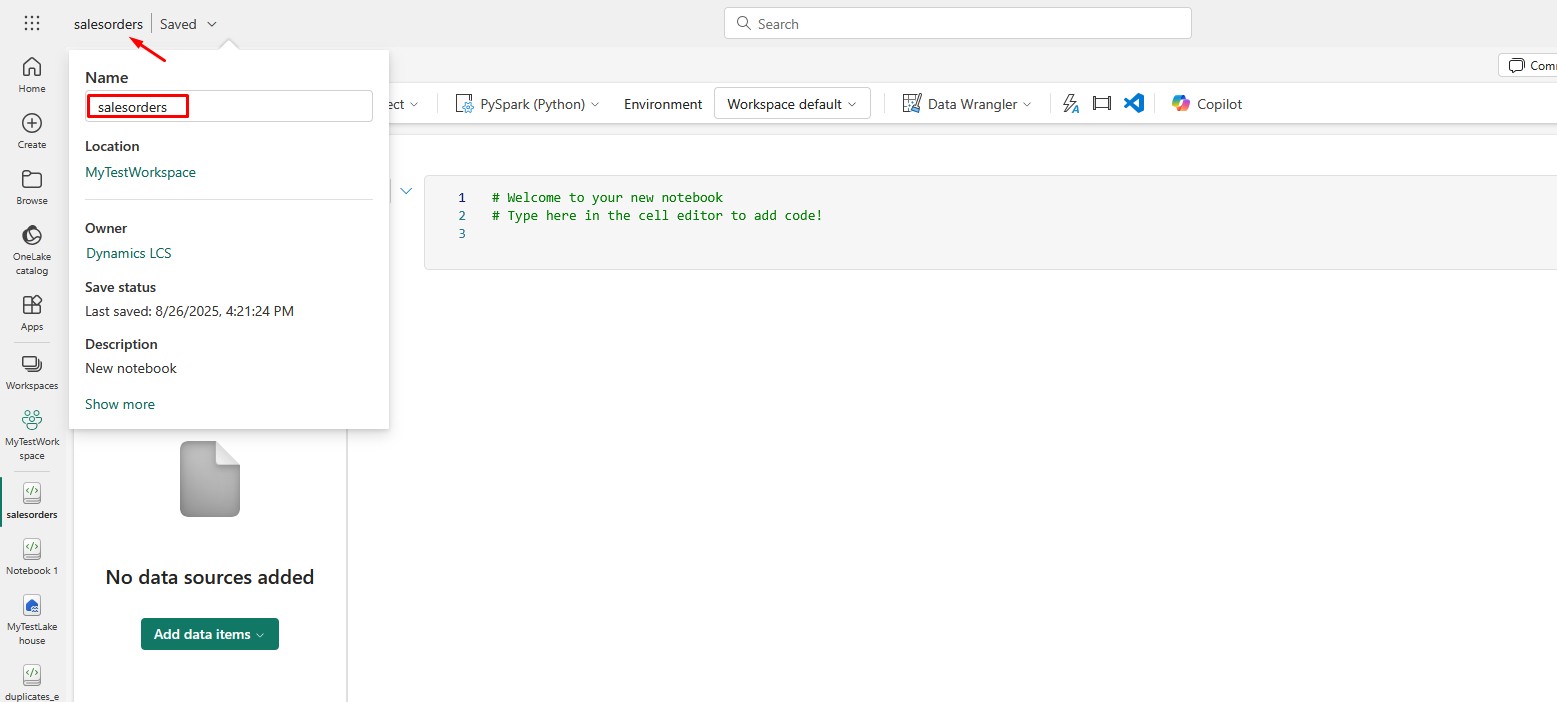1557x702 pixels.
Task: Click the salesorders notebook title
Action: 108,24
